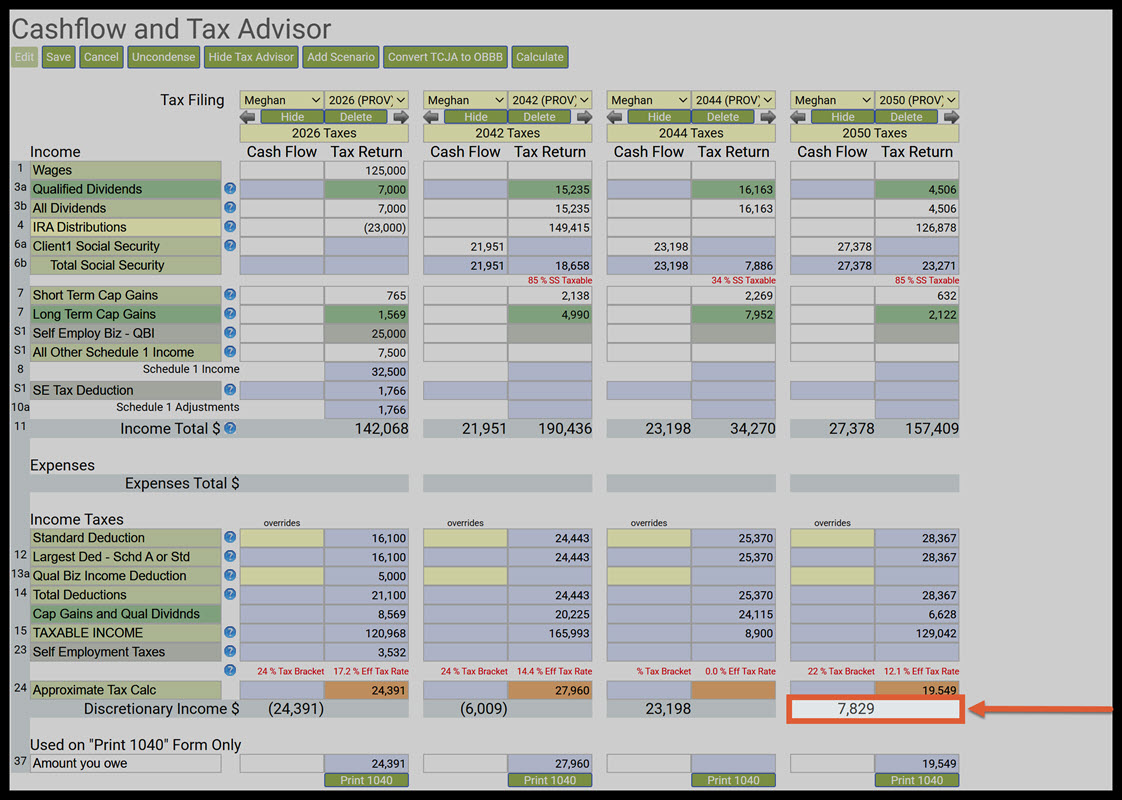This screenshot has height=800, width=1122.
Task: Move 2044 scenario left with arrow
Action: (x=615, y=117)
